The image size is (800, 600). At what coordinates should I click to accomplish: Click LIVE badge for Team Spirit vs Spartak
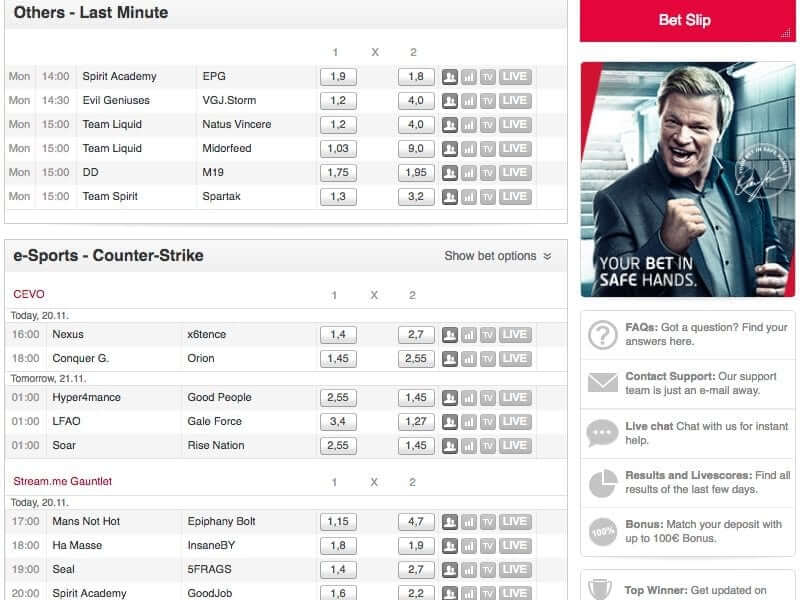[515, 196]
